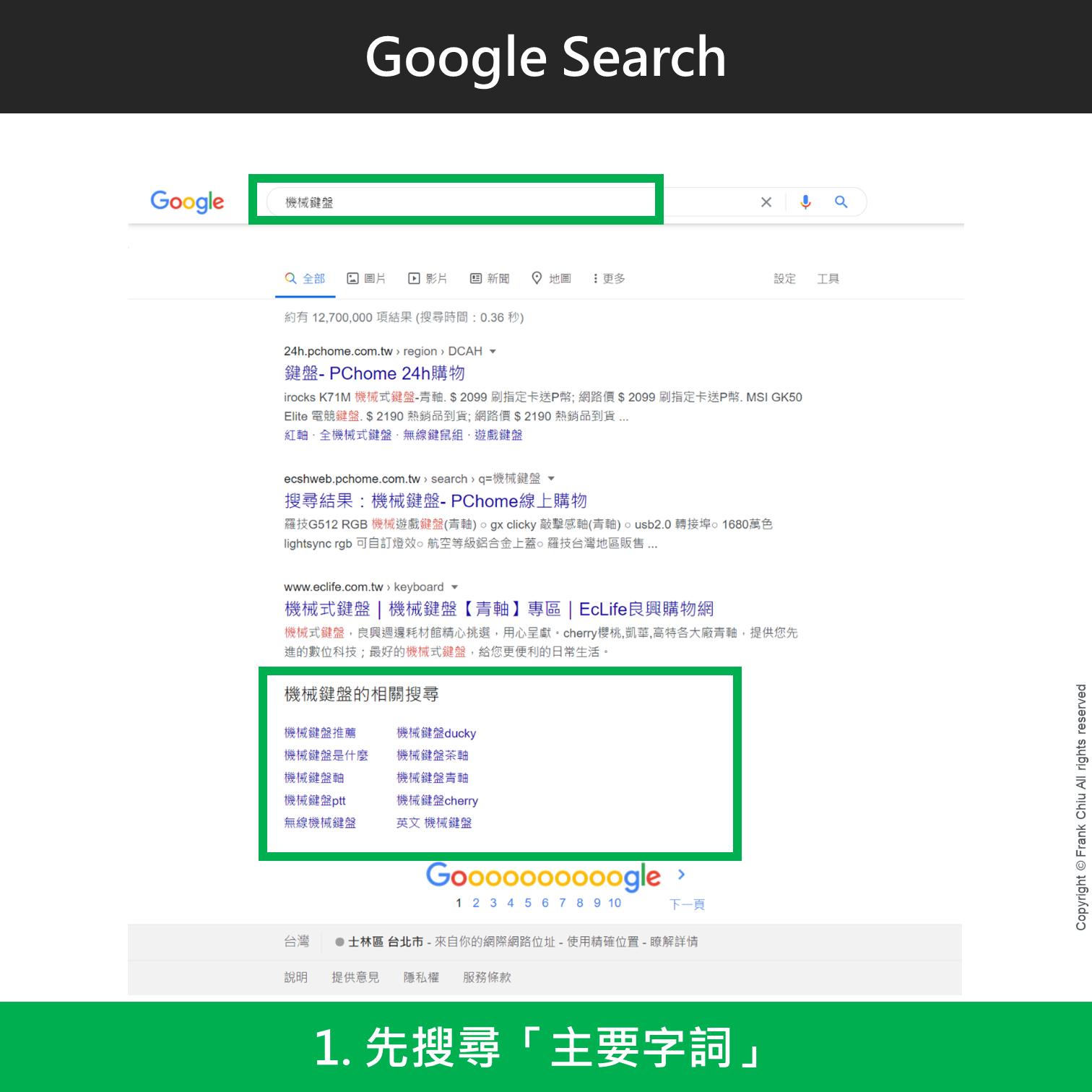This screenshot has height=1092, width=1092.
Task: Expand the 更多 more menu
Action: [x=609, y=279]
